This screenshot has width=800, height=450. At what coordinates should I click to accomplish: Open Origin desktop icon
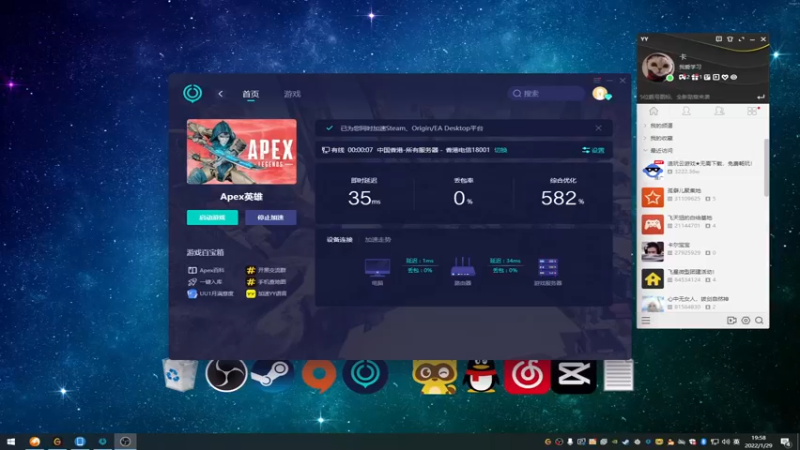pos(319,376)
